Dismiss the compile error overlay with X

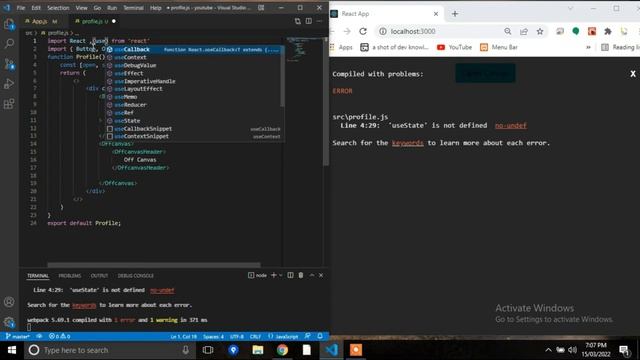pyautogui.click(x=633, y=74)
